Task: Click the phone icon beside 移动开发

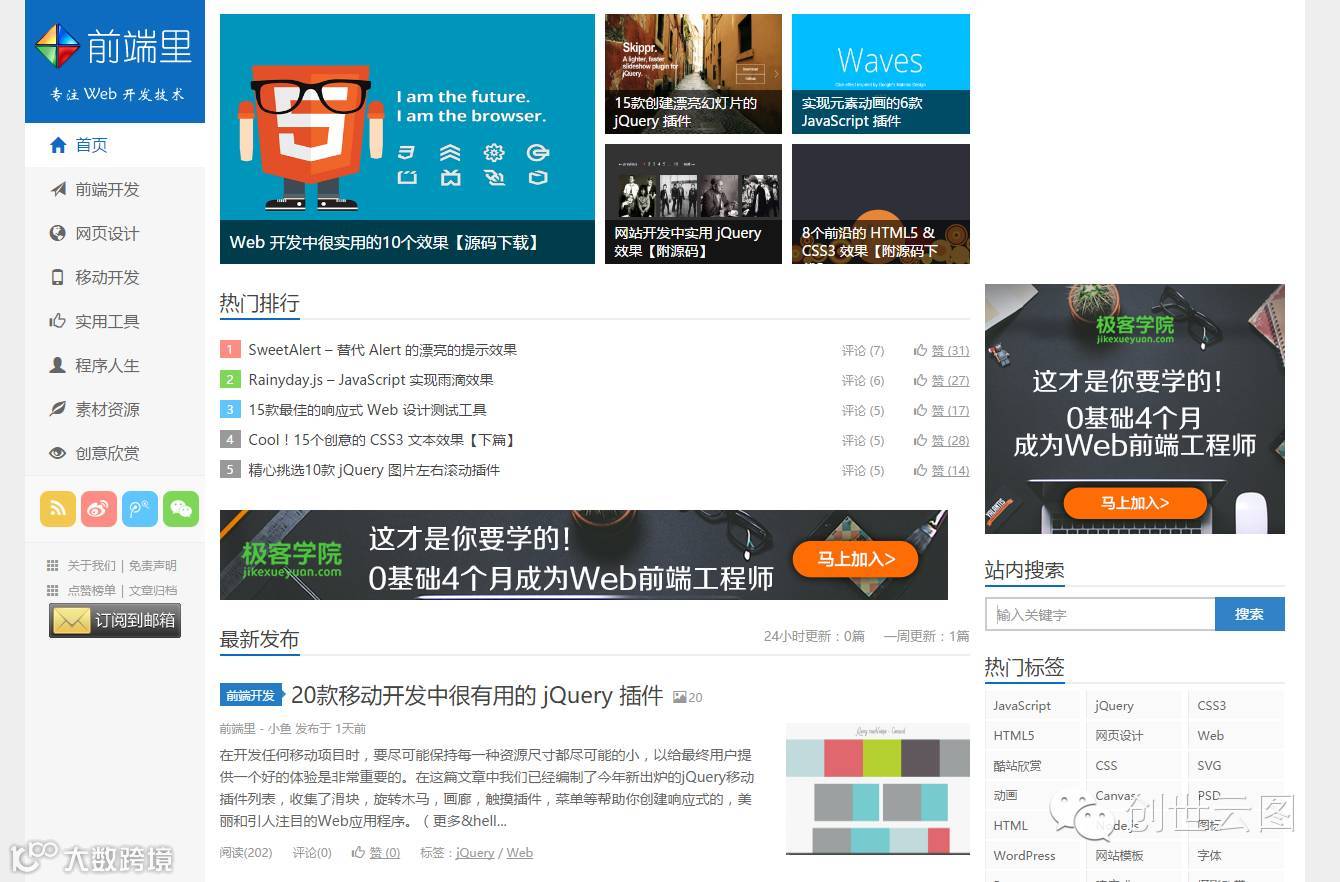Action: tap(58, 277)
